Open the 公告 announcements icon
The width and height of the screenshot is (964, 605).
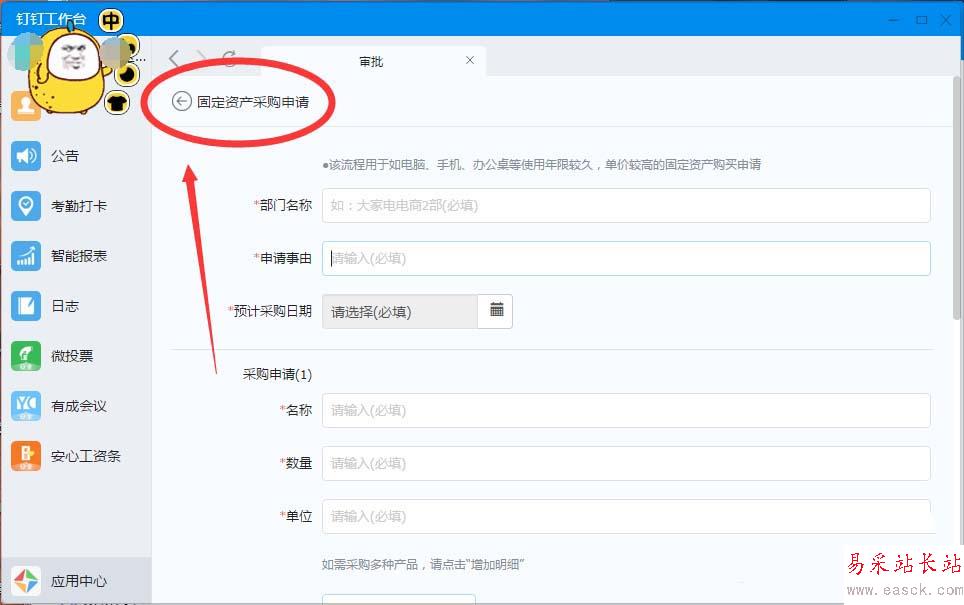coord(26,156)
